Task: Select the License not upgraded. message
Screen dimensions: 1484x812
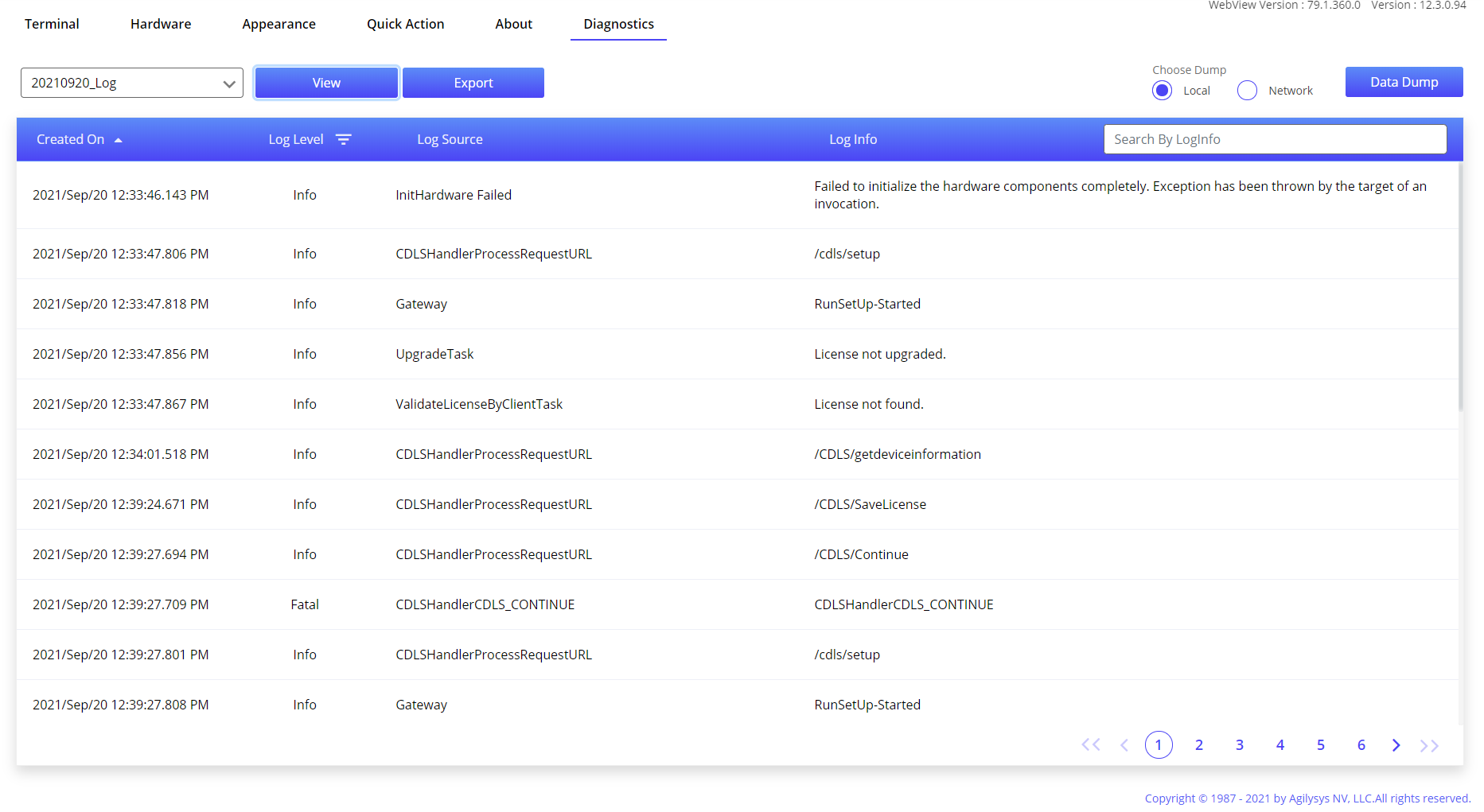Action: 880,354
